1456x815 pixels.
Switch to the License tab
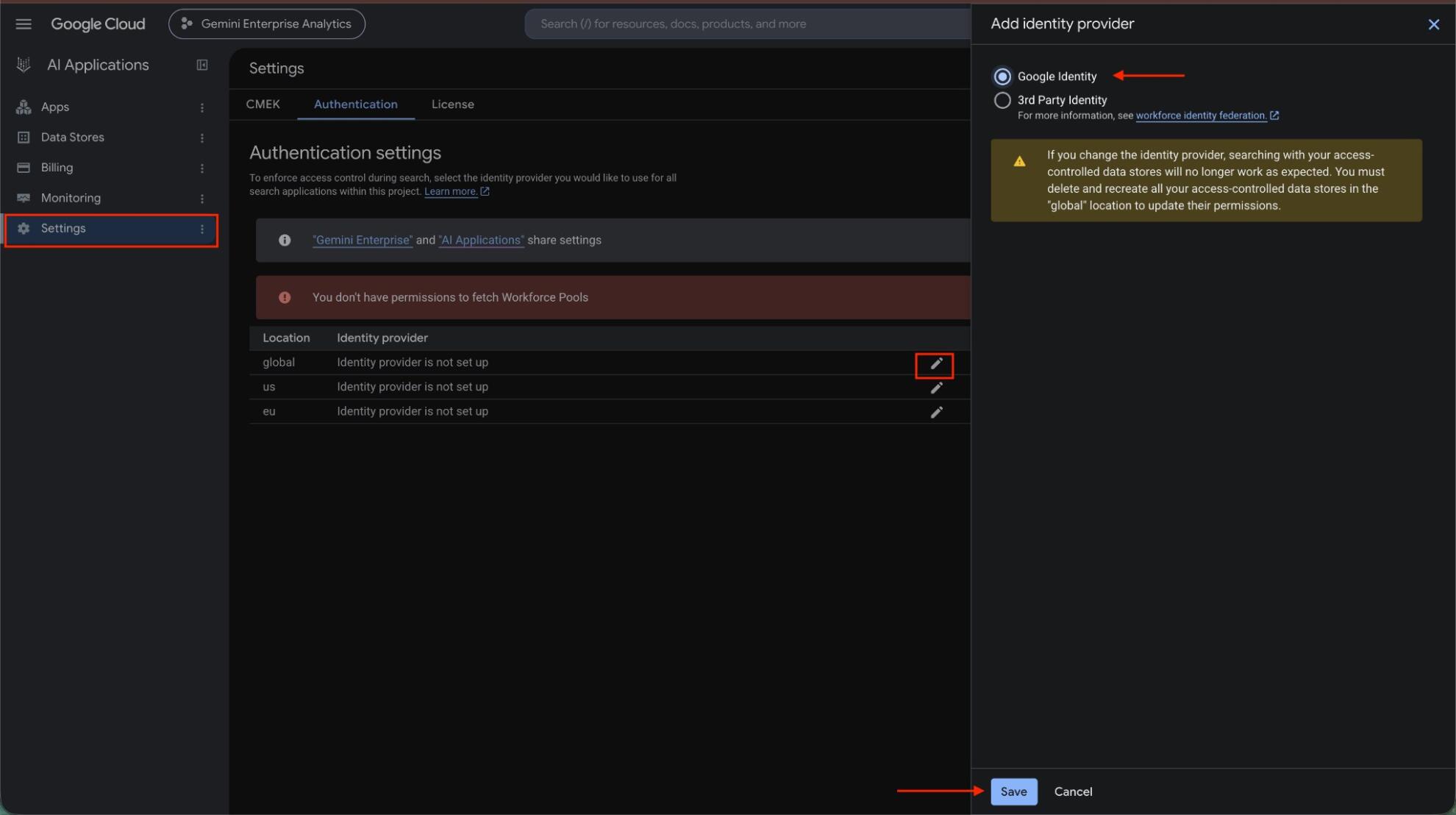tap(452, 104)
